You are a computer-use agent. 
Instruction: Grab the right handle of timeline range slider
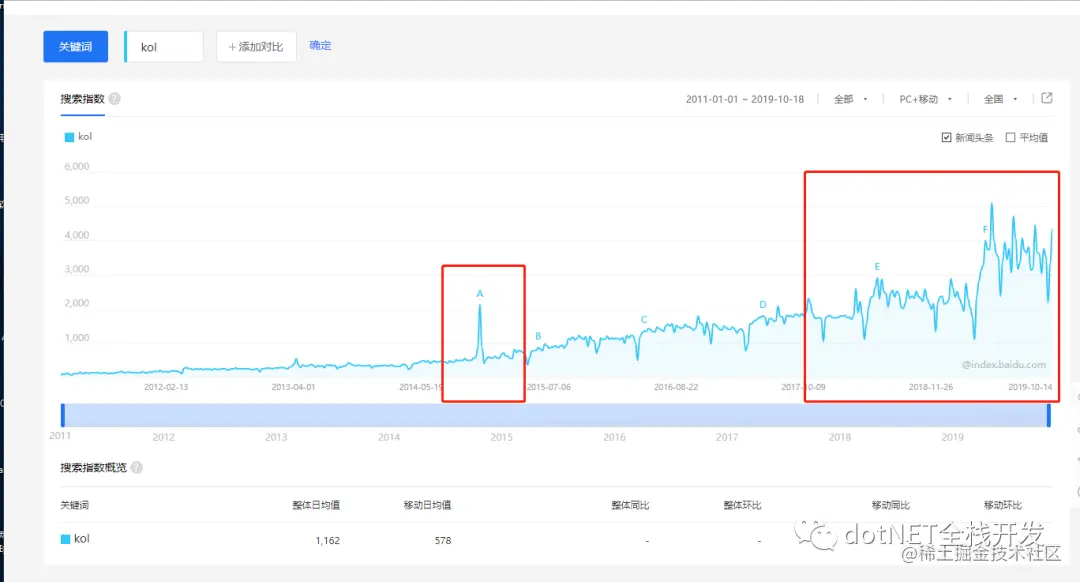coord(1049,415)
